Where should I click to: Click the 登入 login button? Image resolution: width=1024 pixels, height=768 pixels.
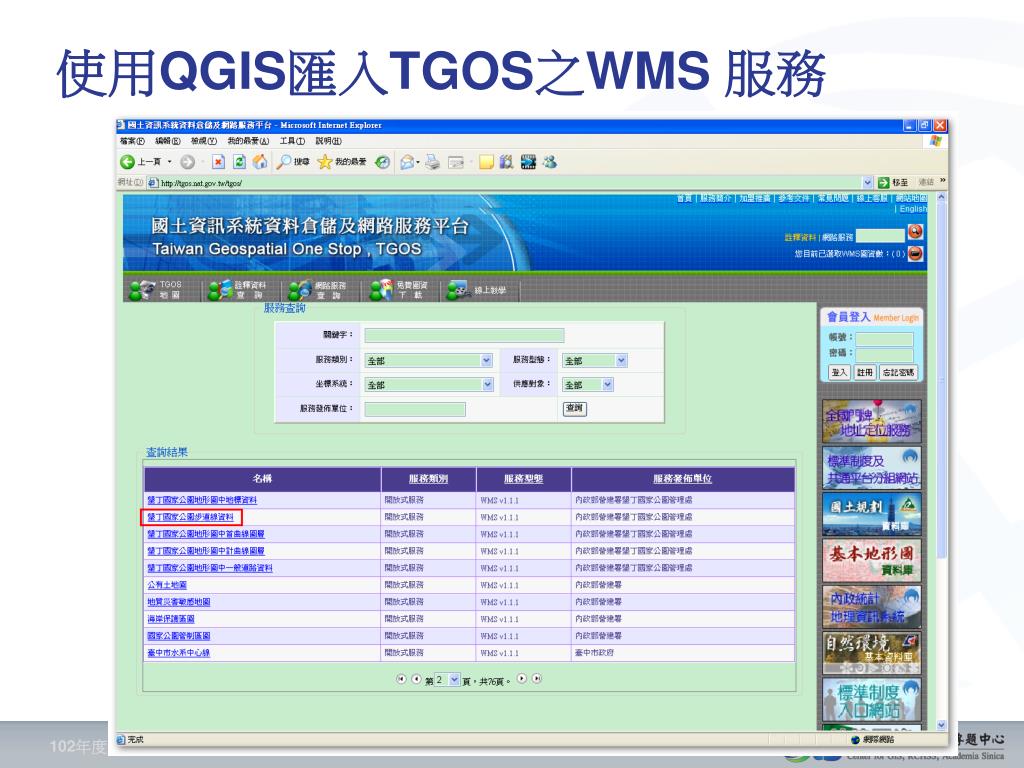839,372
